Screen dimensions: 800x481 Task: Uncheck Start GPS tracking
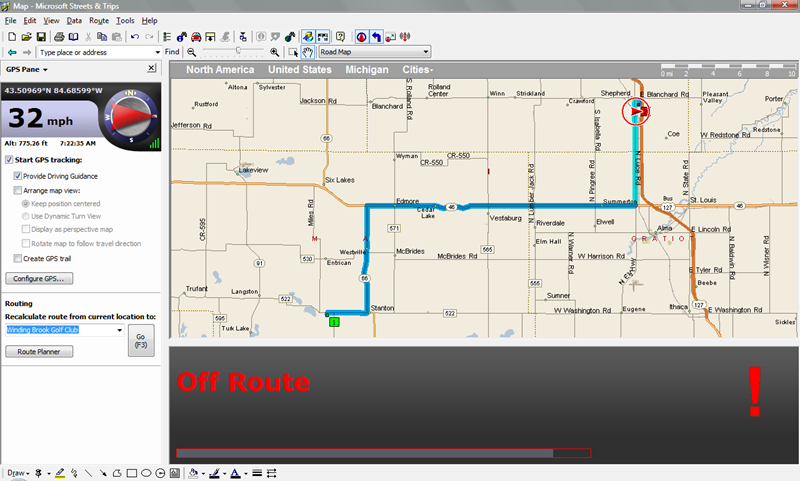pos(9,160)
